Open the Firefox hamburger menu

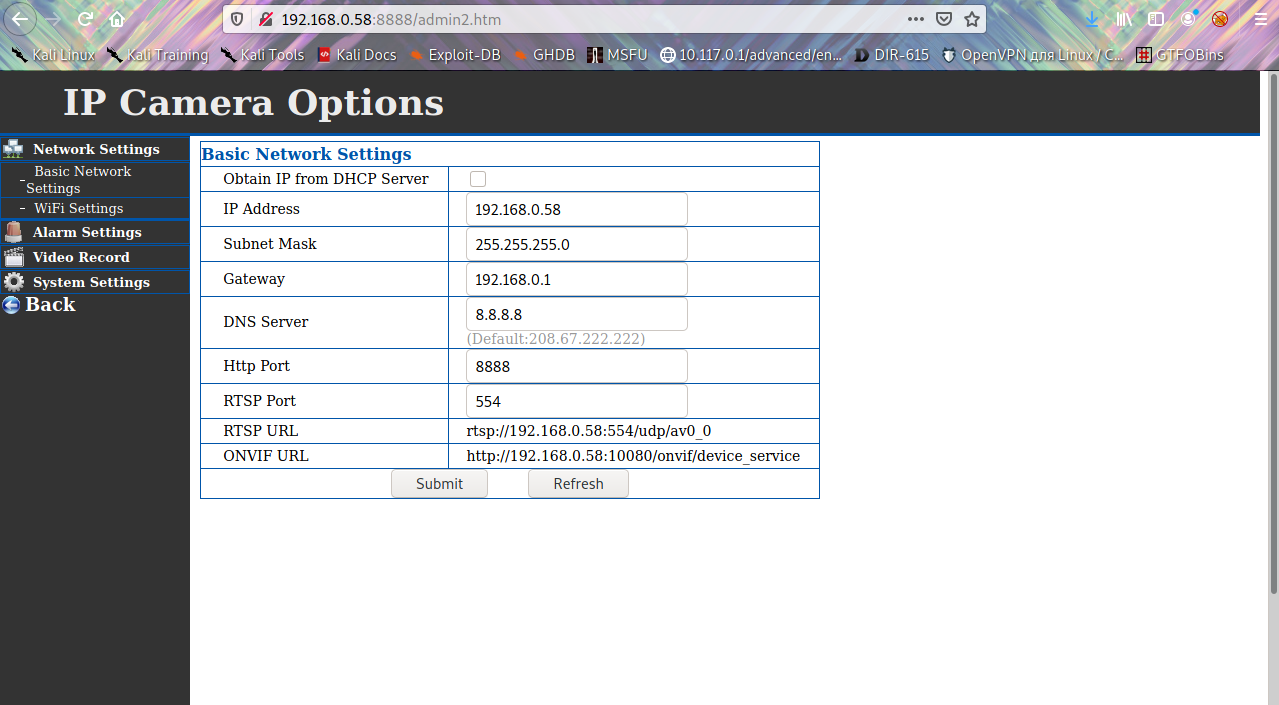coord(1260,19)
